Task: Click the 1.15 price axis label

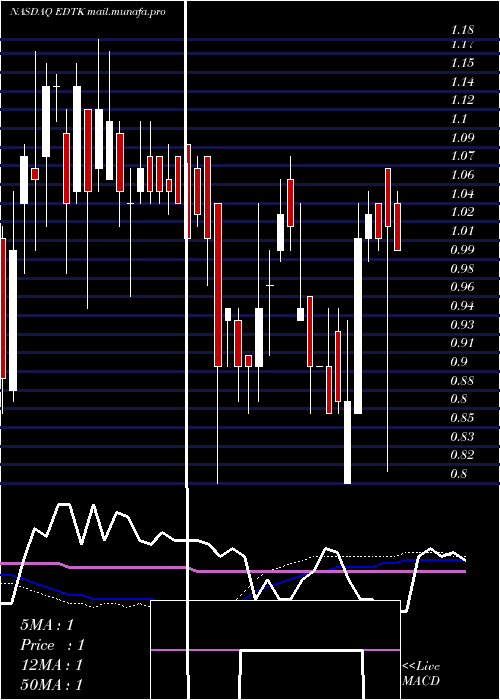Action: [x=462, y=63]
